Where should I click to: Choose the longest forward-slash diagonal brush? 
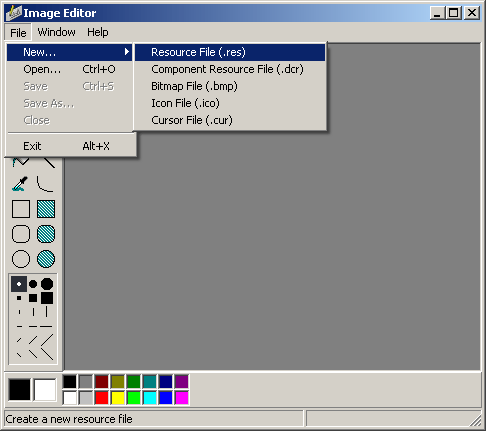tap(47, 340)
